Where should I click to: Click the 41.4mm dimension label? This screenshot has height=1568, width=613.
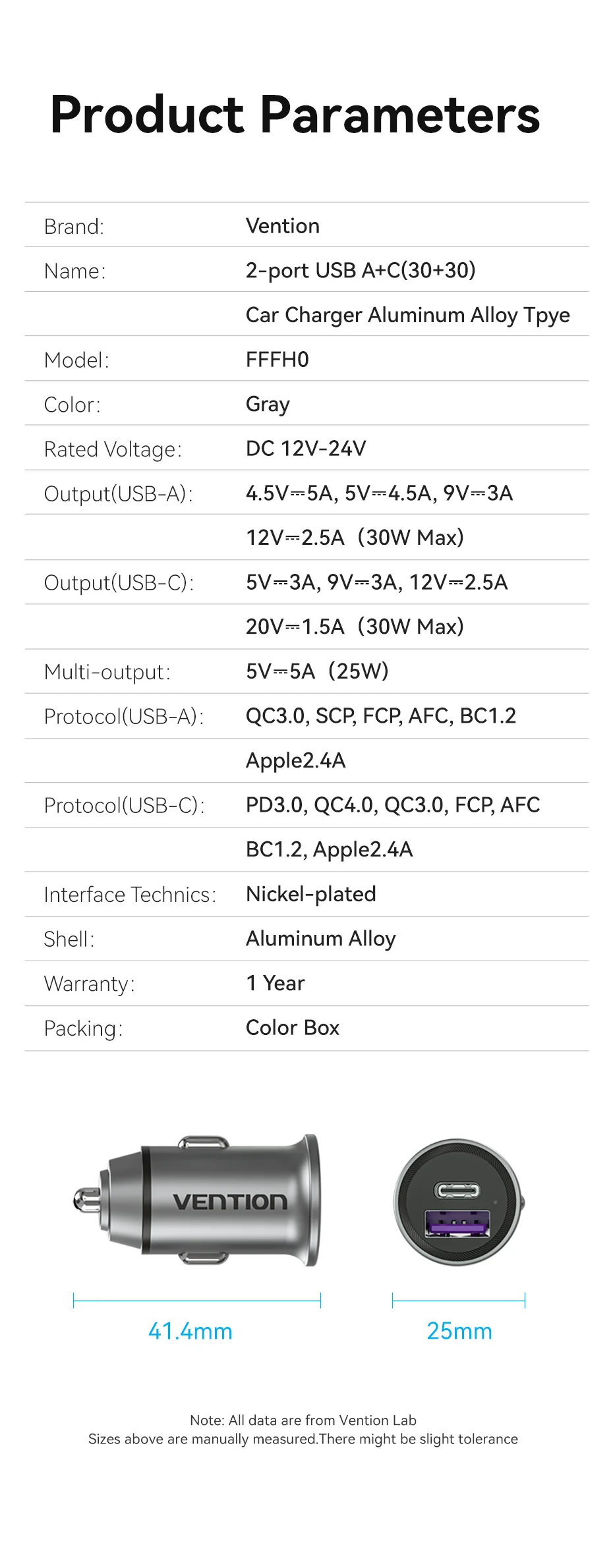pyautogui.click(x=190, y=1331)
